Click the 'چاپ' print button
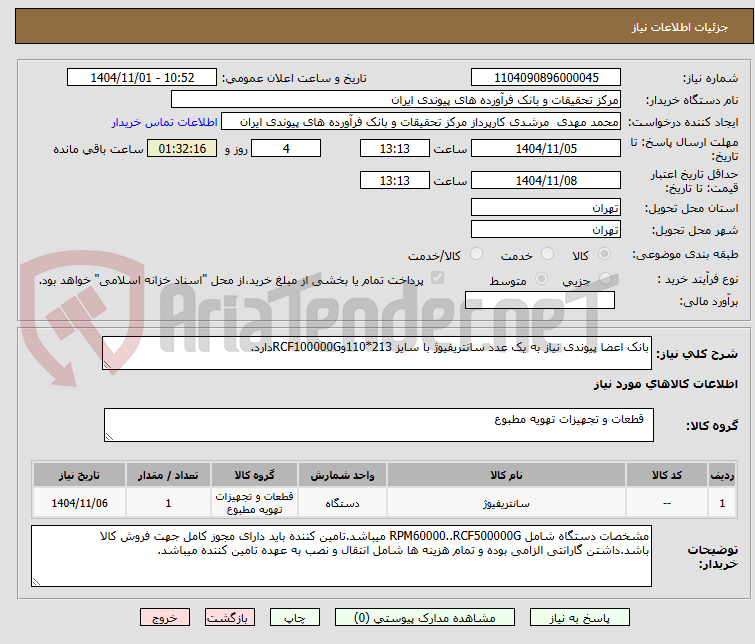755x644 pixels. (295, 618)
